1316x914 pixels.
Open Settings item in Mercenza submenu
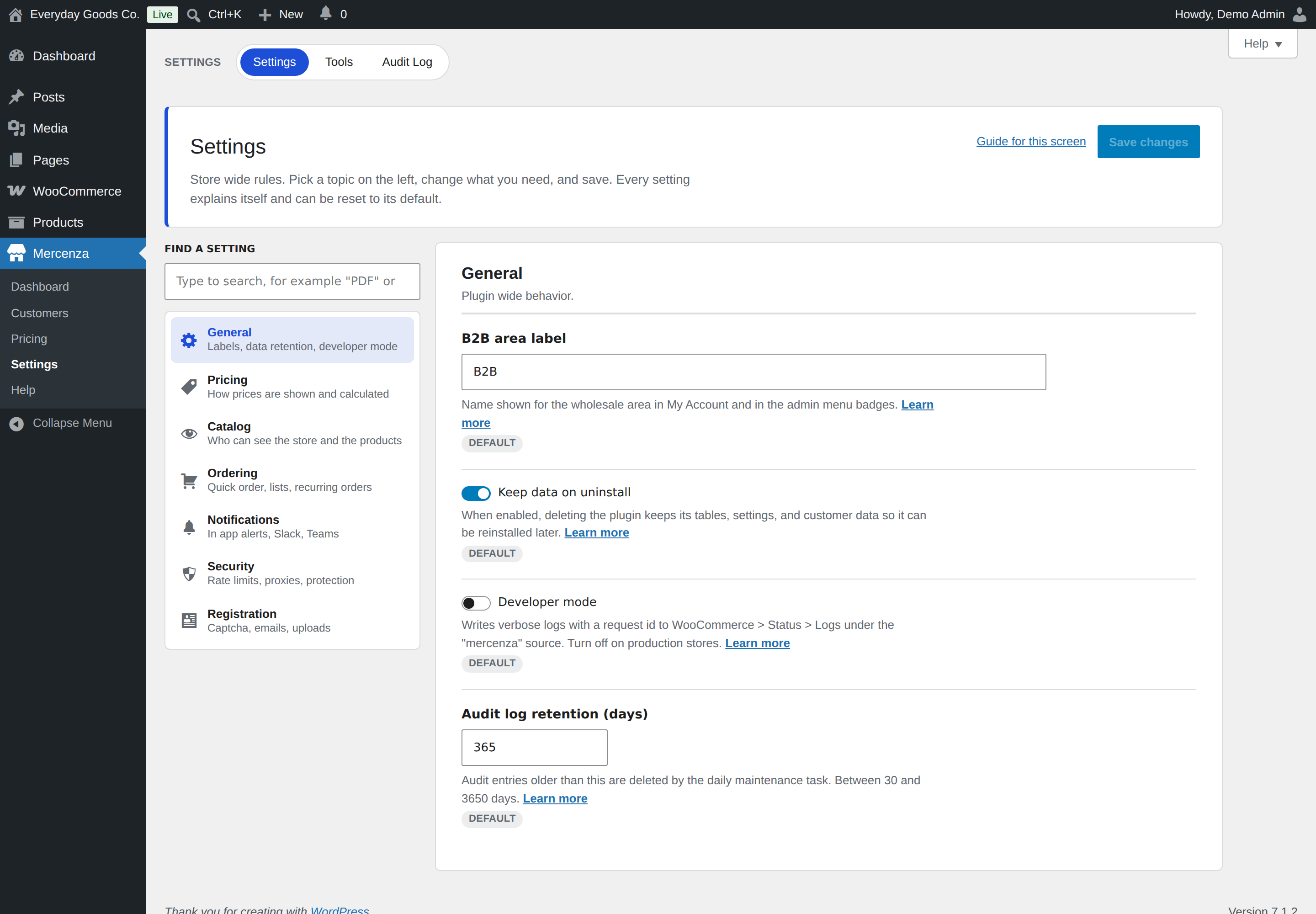34,364
